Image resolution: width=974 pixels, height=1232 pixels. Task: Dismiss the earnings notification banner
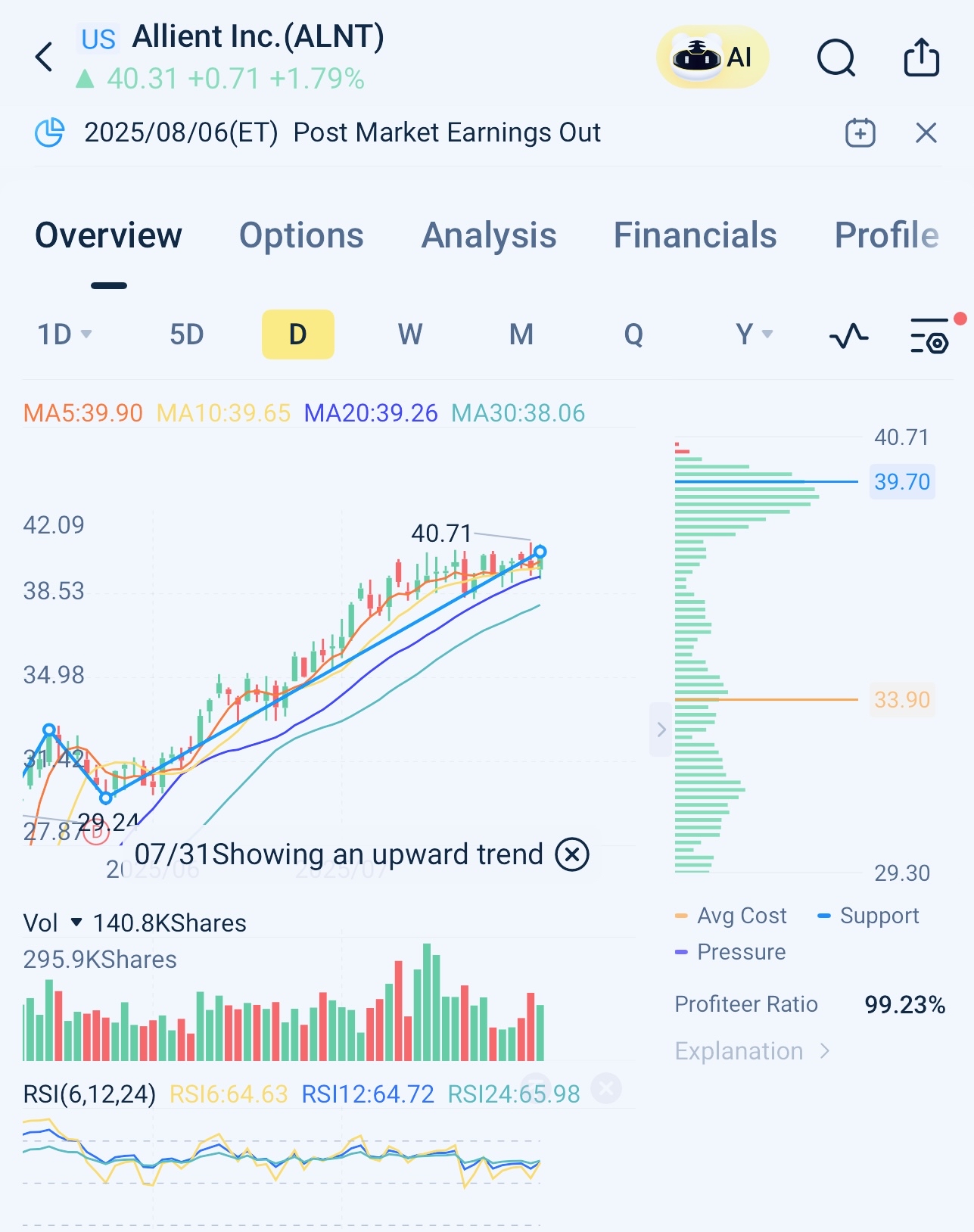[x=926, y=133]
